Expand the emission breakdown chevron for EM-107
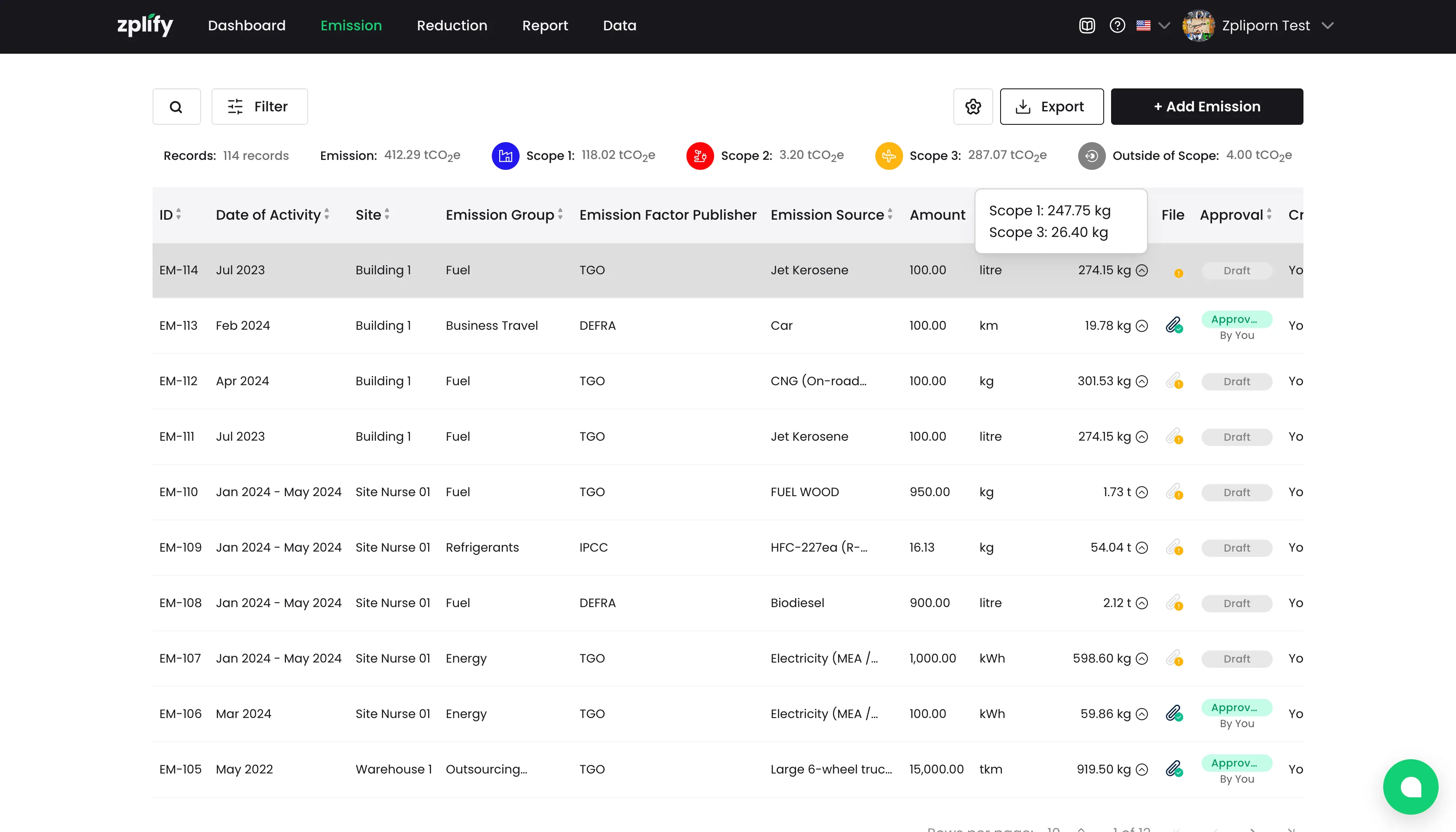The image size is (1456, 832). pos(1142,658)
